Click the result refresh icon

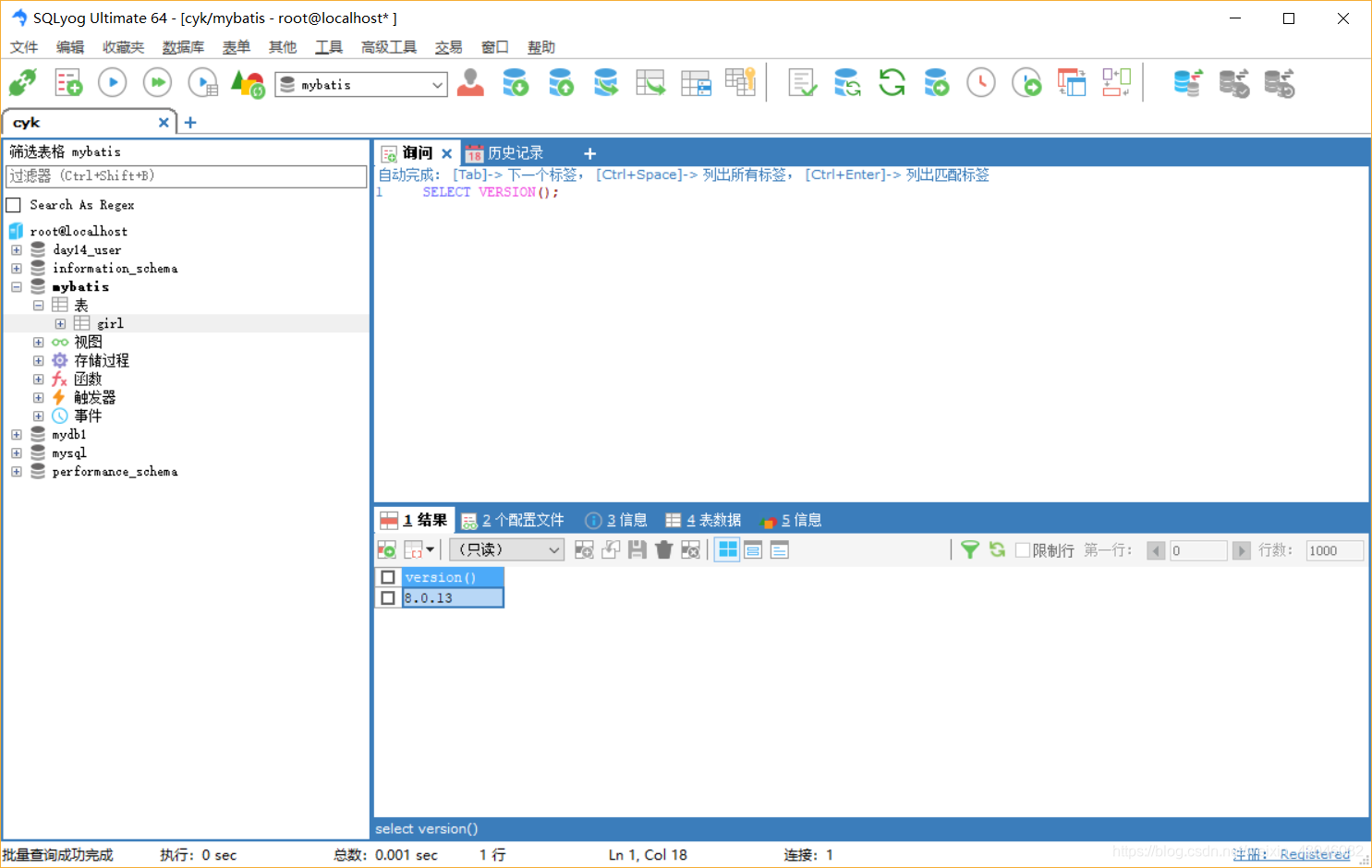(997, 550)
